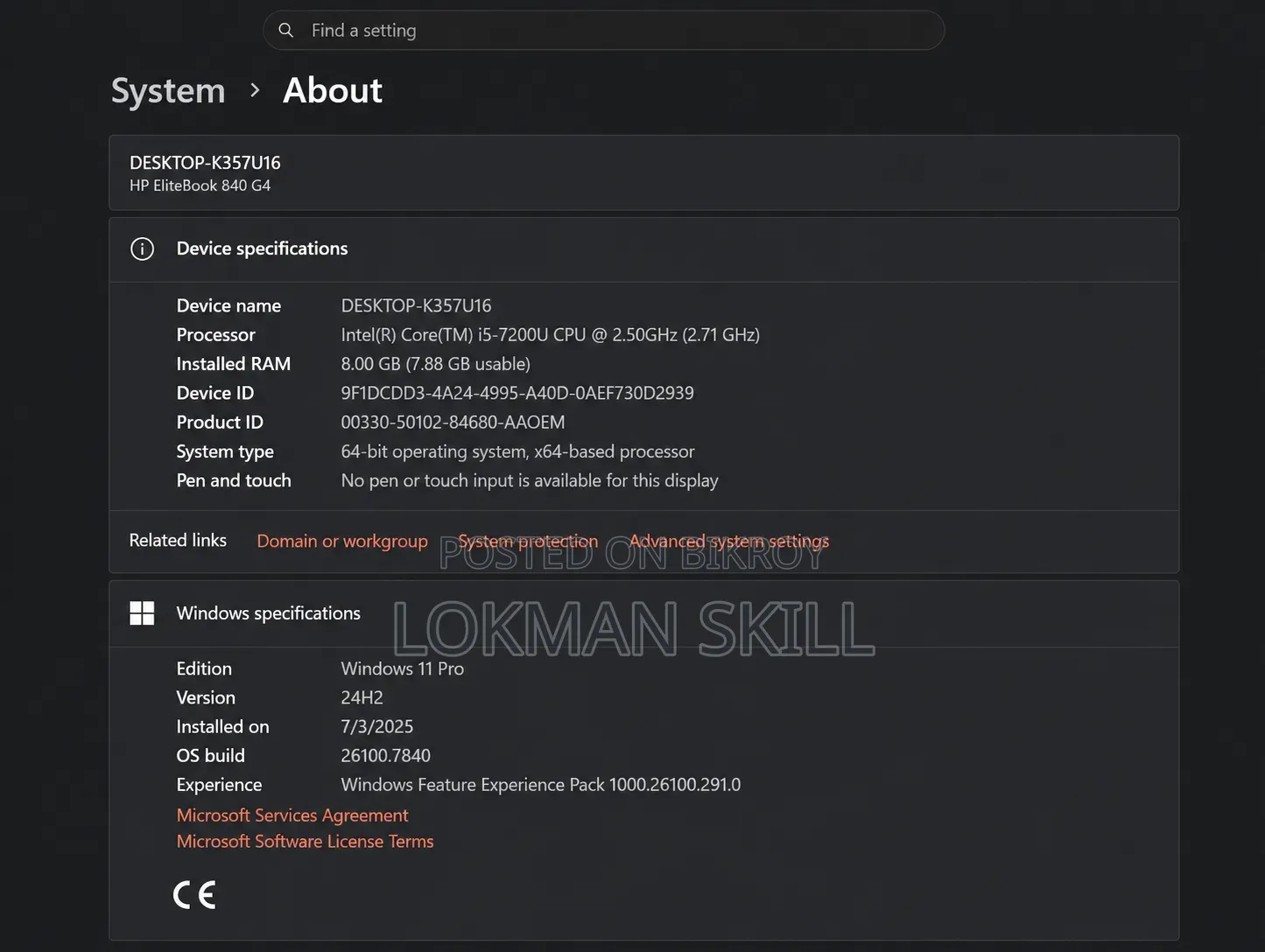Open Domain or workgroup link
The width and height of the screenshot is (1265, 952).
[x=342, y=541]
